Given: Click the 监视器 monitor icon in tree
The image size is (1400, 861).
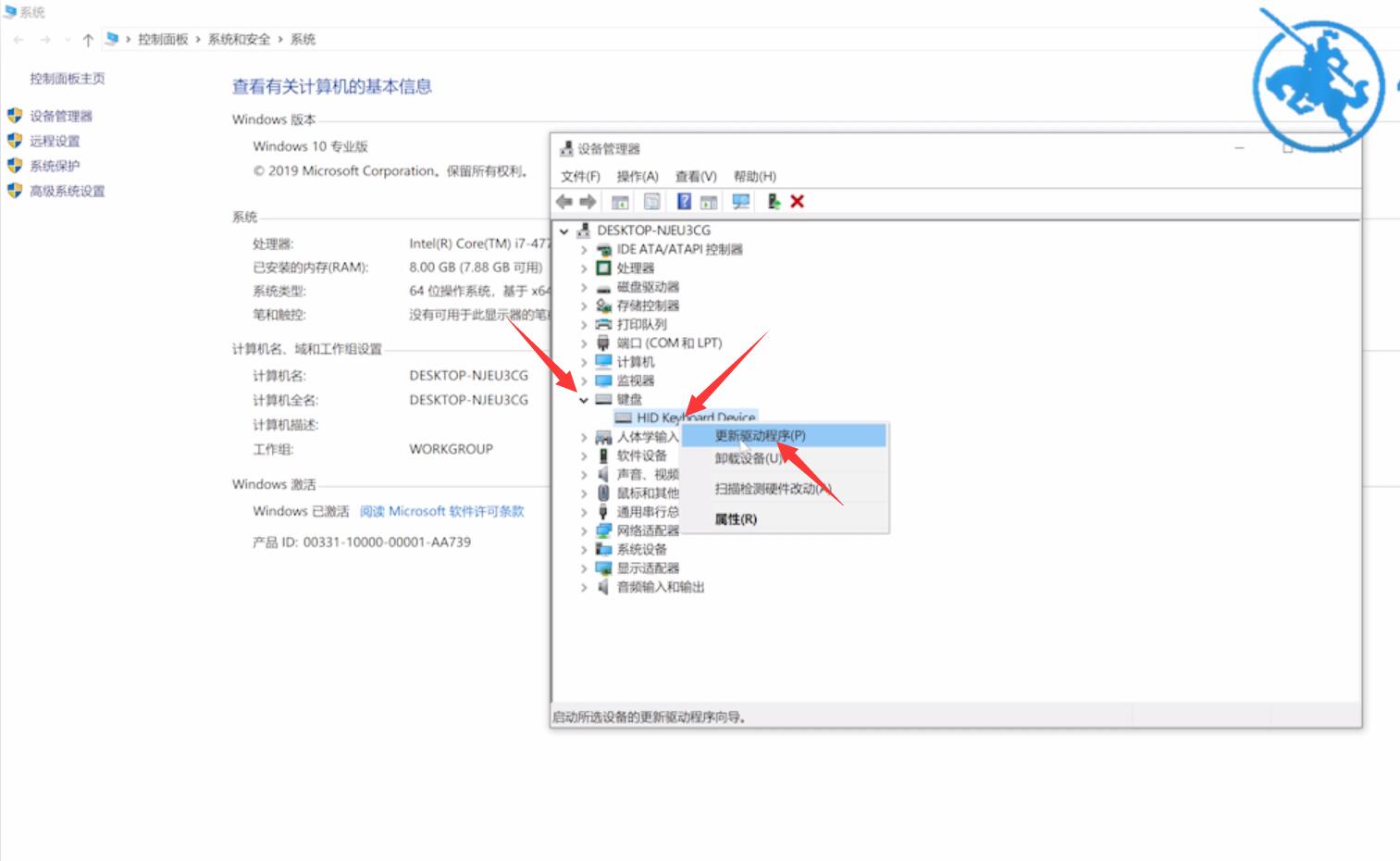Looking at the screenshot, I should coord(604,381).
